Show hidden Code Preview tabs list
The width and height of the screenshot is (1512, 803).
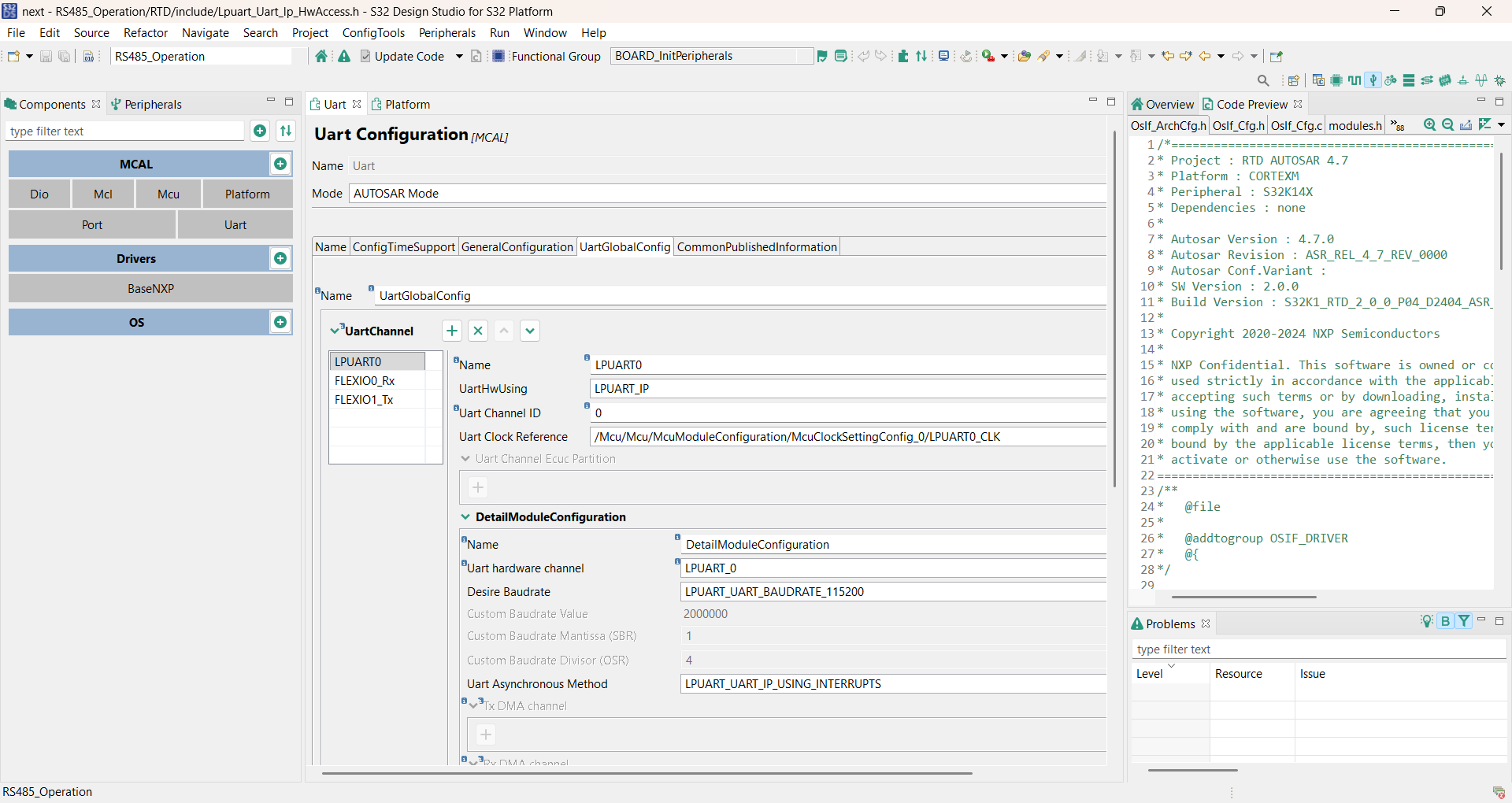[1398, 125]
